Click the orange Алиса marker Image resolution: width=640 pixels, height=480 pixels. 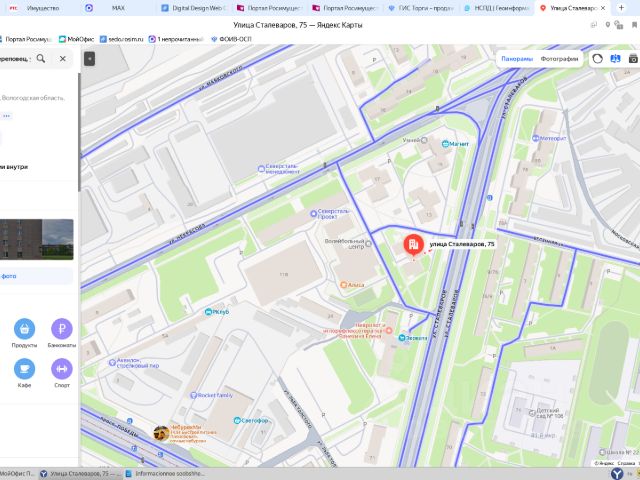(343, 284)
